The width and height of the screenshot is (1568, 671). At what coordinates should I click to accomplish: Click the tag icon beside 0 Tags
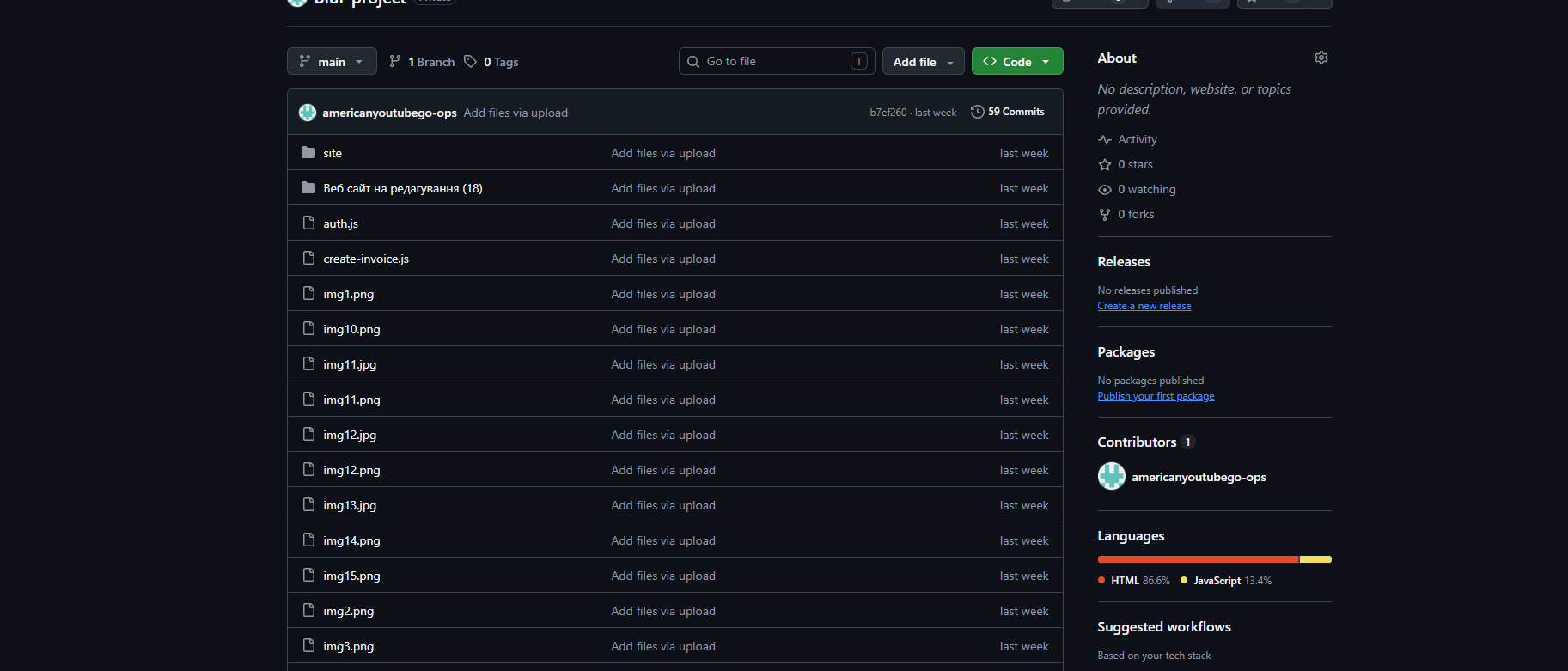click(x=470, y=61)
